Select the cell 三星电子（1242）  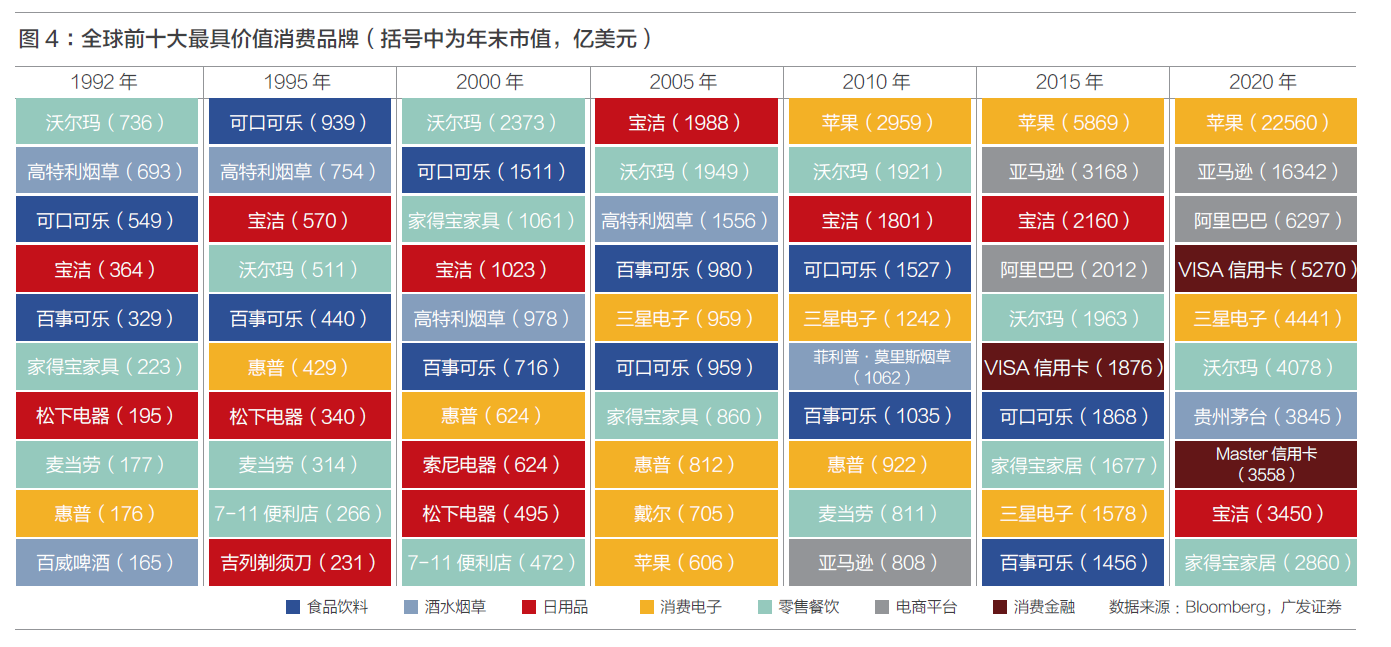(x=879, y=318)
